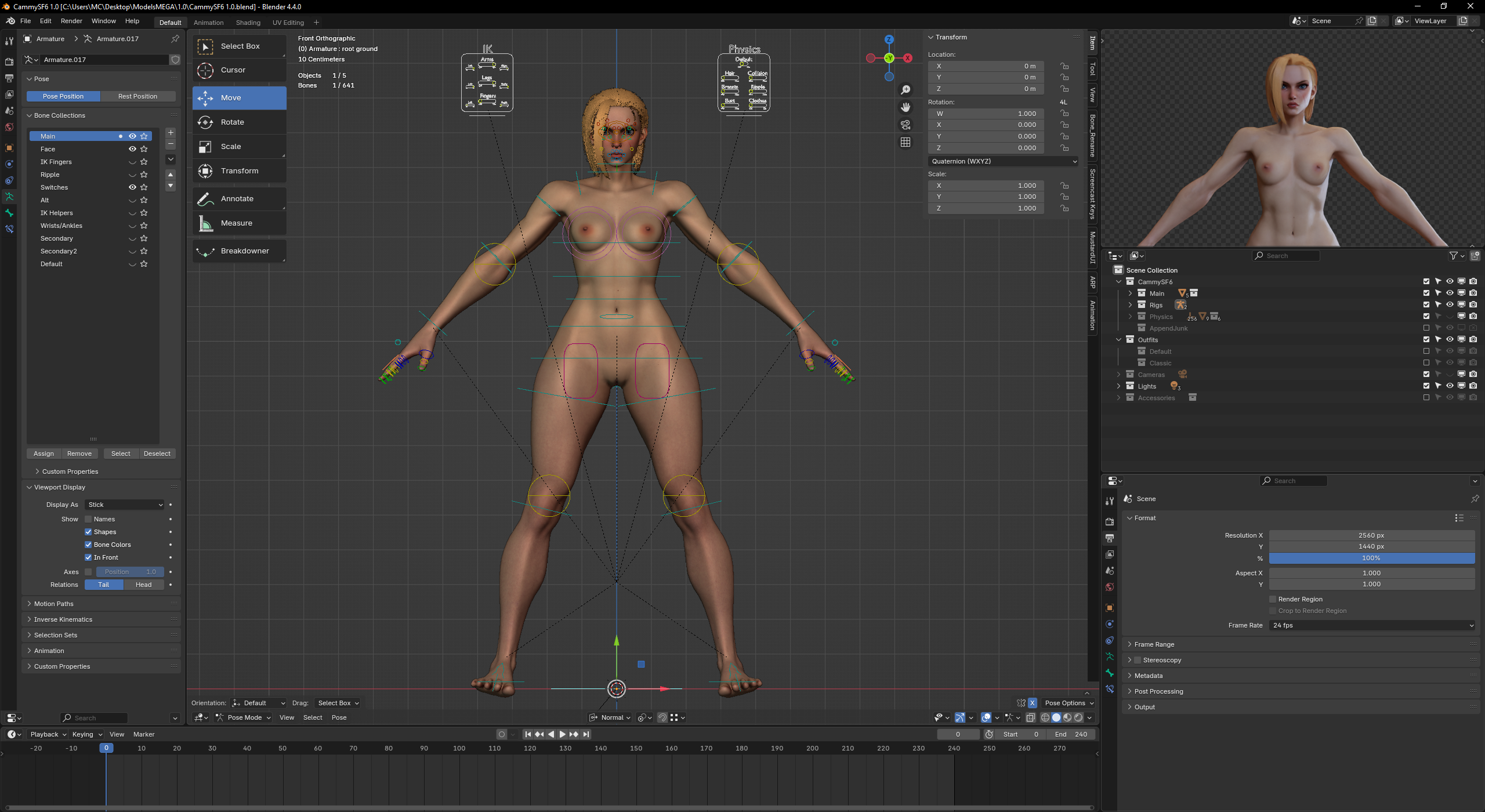Choose the Rotate tool

240,122
